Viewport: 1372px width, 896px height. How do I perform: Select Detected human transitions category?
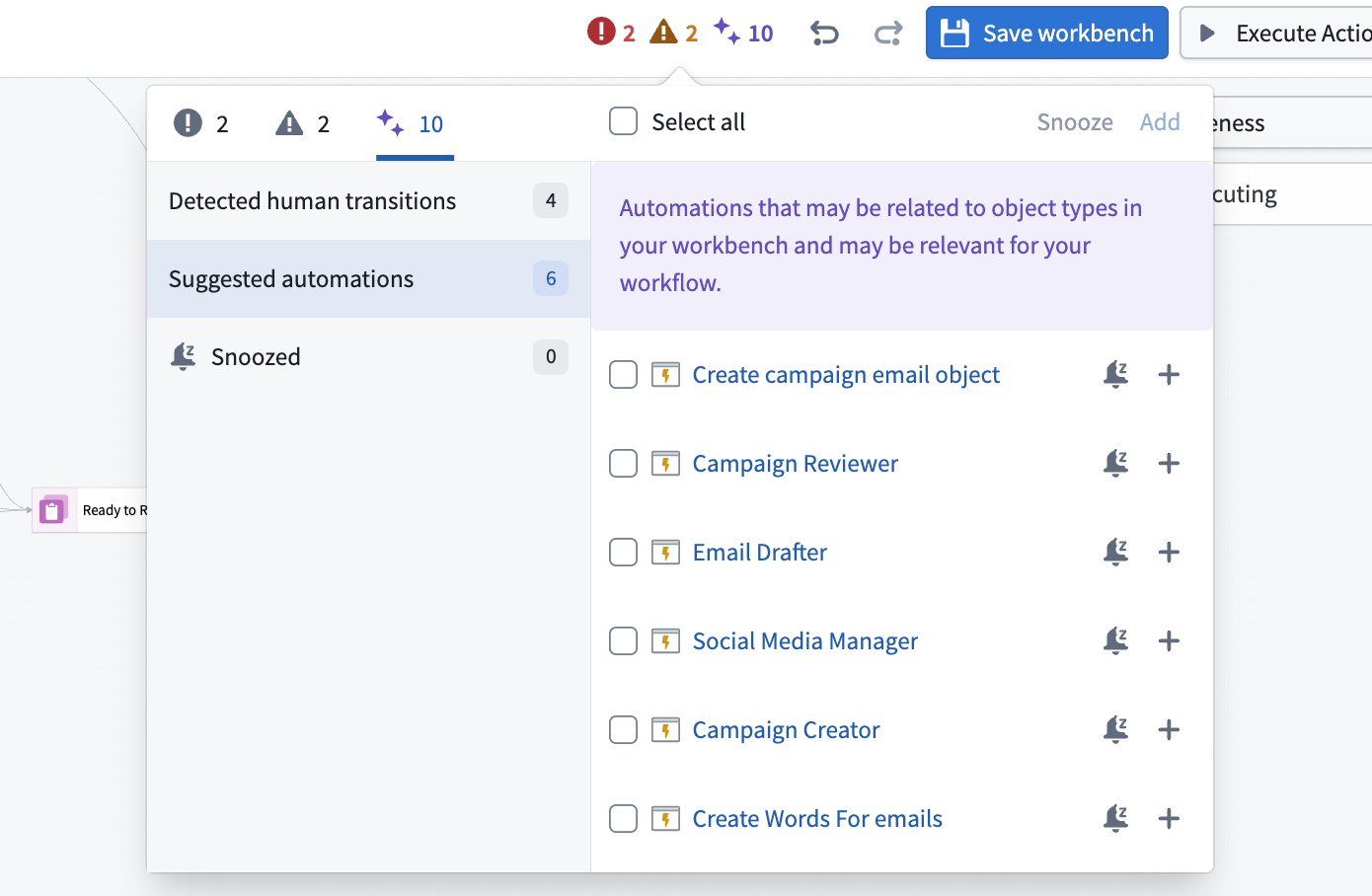368,201
